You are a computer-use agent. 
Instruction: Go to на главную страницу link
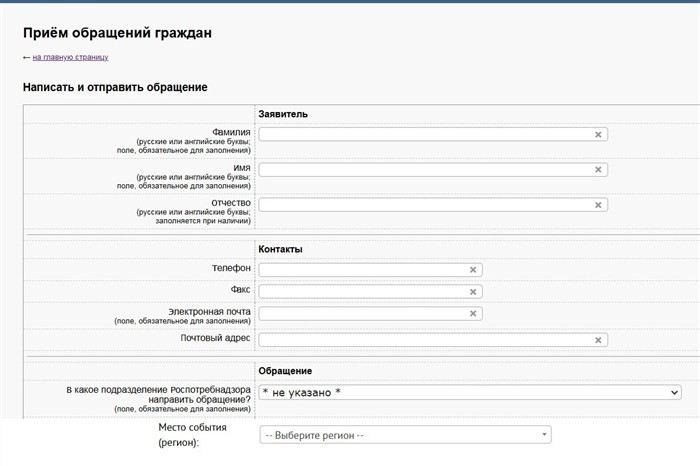(71, 57)
